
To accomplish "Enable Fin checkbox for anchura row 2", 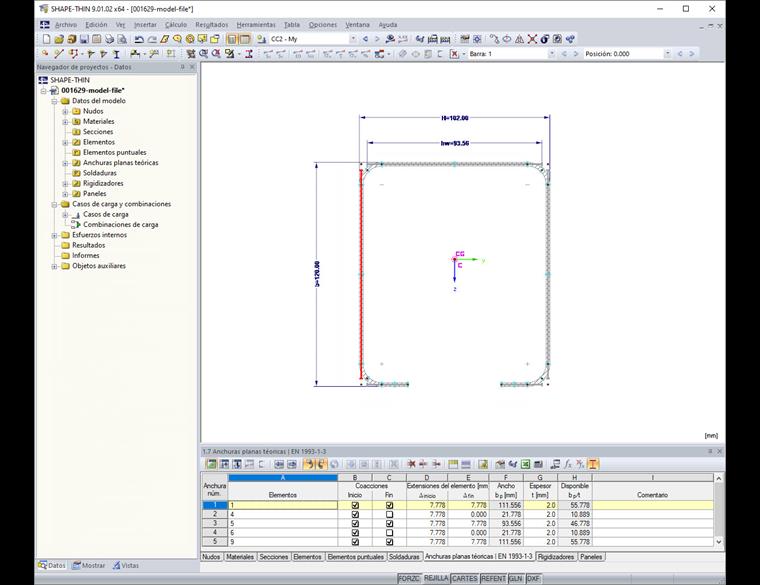I will pyautogui.click(x=389, y=514).
